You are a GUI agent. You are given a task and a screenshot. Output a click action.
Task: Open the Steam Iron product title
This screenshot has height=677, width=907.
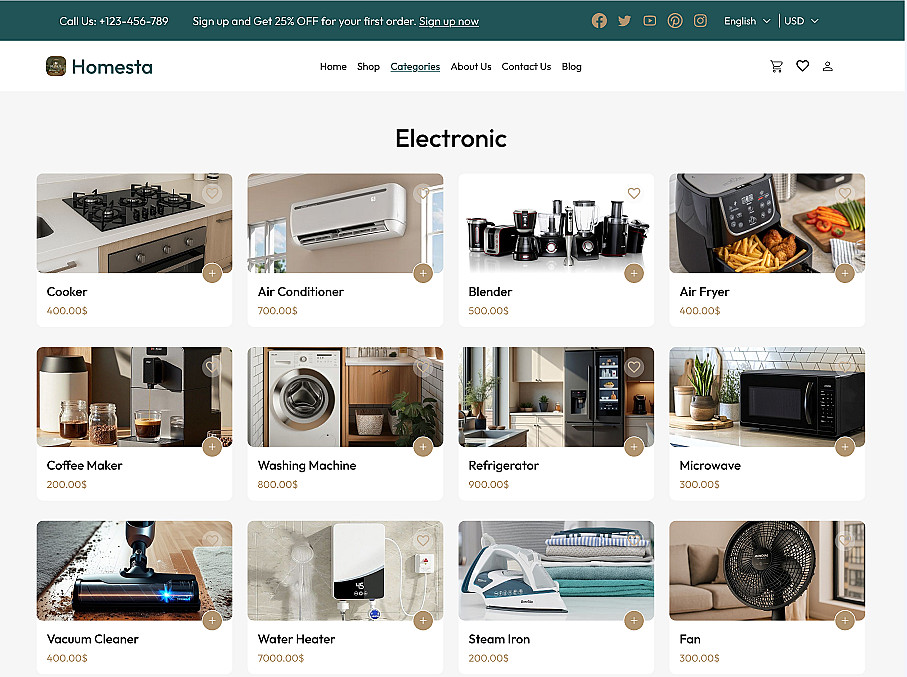499,639
